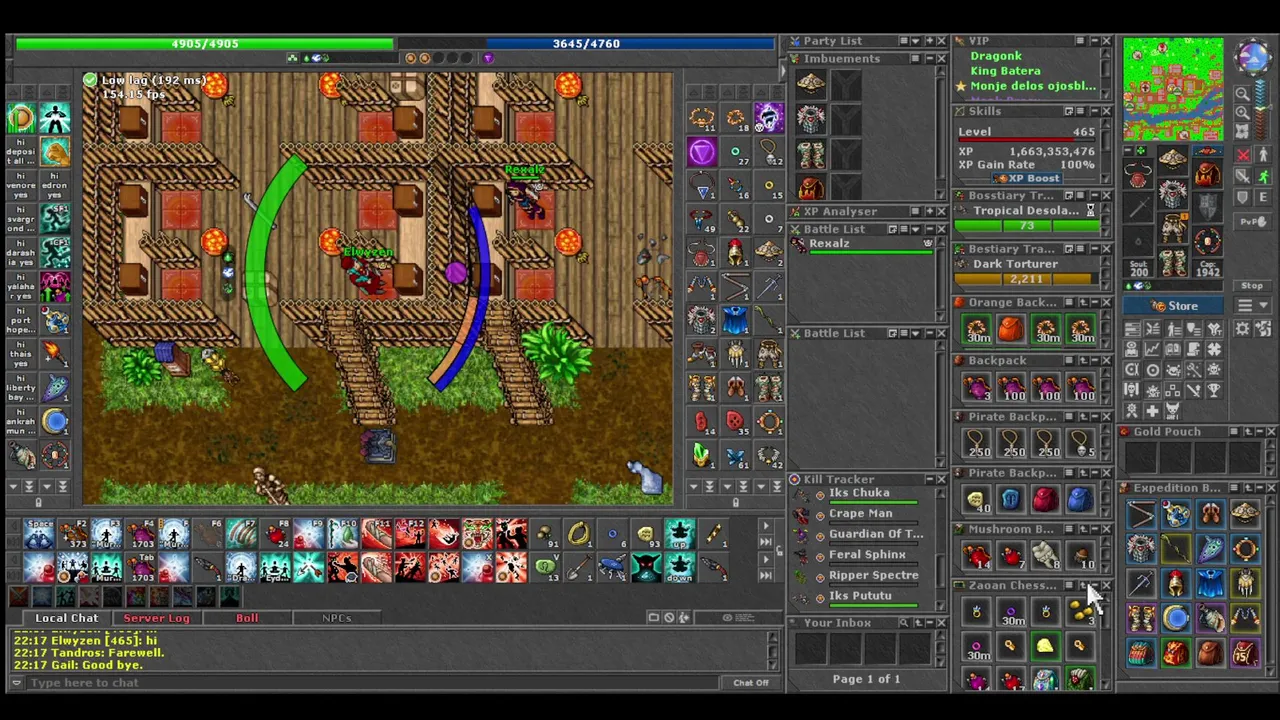The height and width of the screenshot is (720, 1280).
Task: Zoom in the minimap
Action: (1242, 112)
